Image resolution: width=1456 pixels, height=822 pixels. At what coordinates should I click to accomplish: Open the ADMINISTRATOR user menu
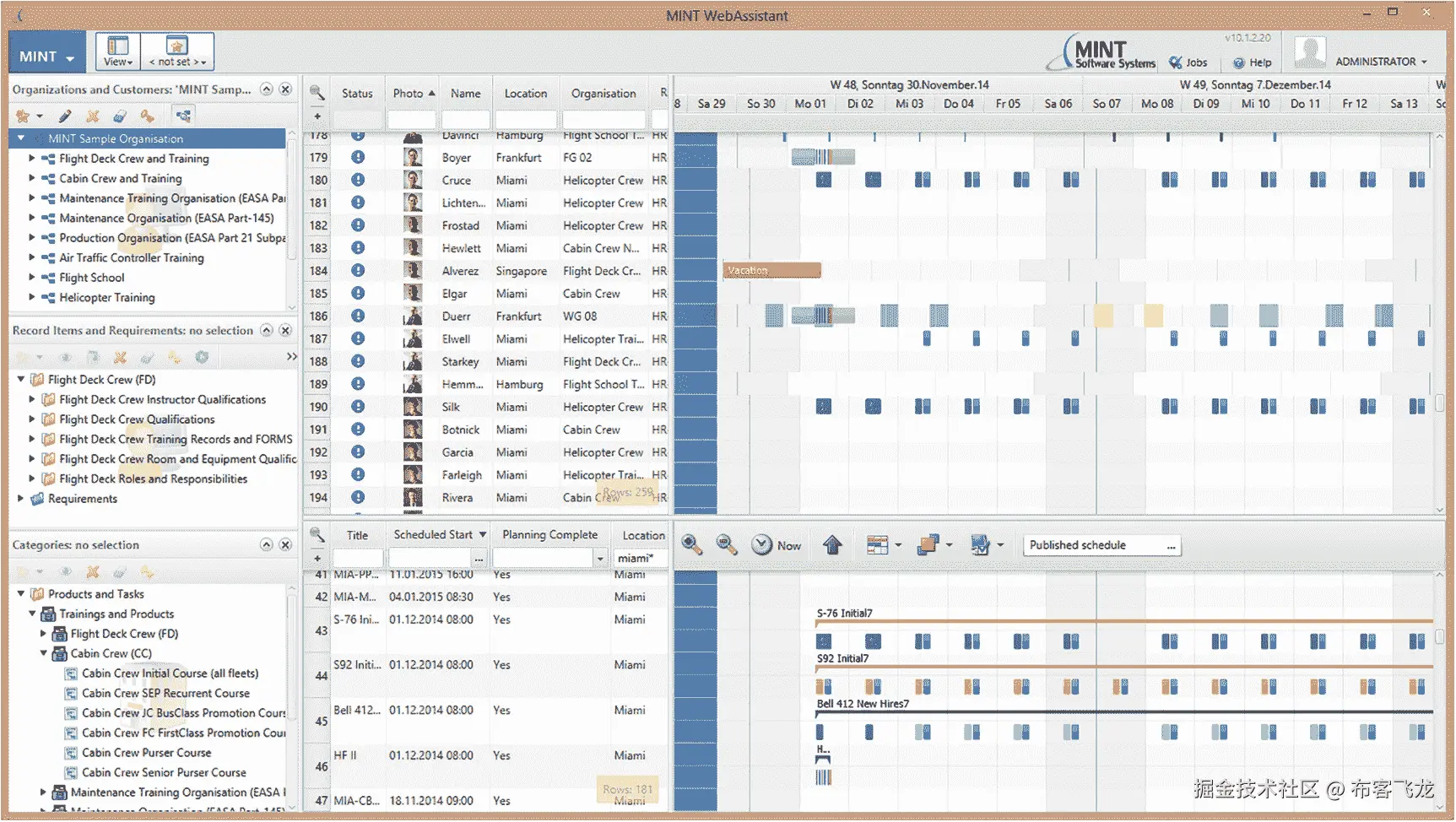click(x=1381, y=62)
